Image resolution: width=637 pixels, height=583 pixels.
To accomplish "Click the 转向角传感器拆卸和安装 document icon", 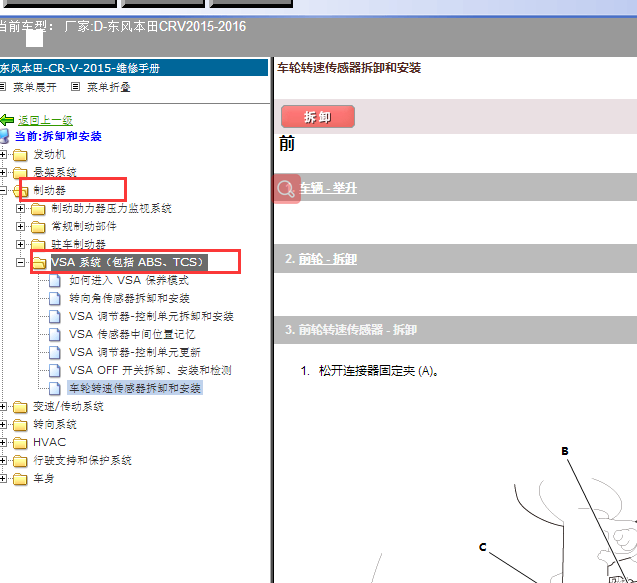I will (x=55, y=299).
